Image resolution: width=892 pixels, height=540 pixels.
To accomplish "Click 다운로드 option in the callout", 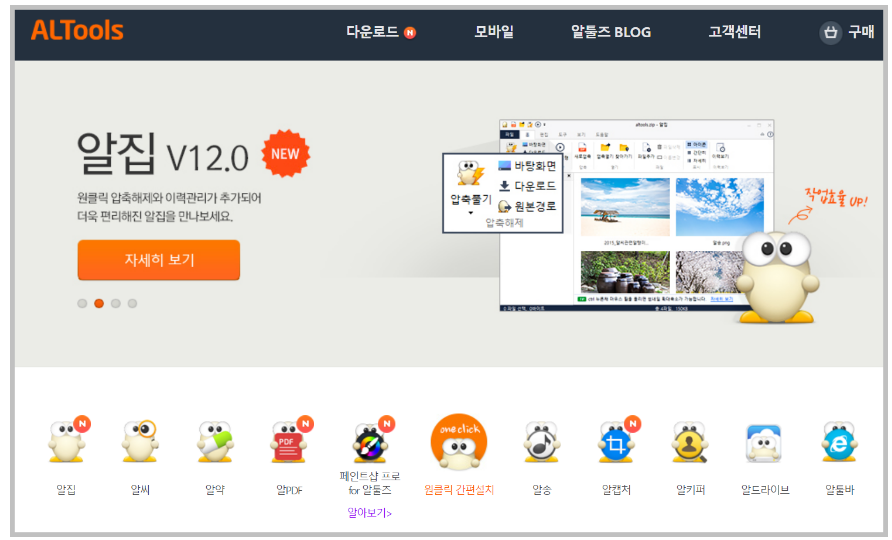I will tap(527, 186).
